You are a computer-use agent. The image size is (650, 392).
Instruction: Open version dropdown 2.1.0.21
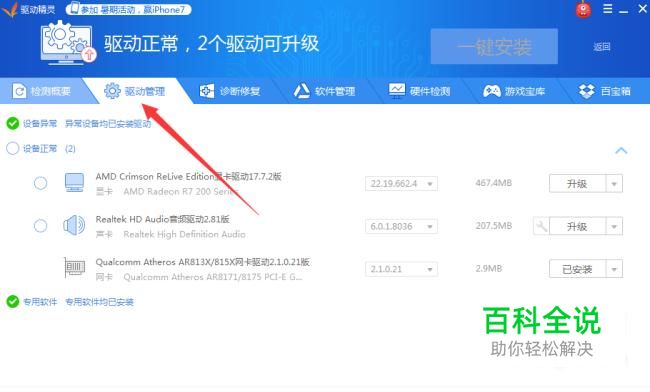tap(401, 269)
